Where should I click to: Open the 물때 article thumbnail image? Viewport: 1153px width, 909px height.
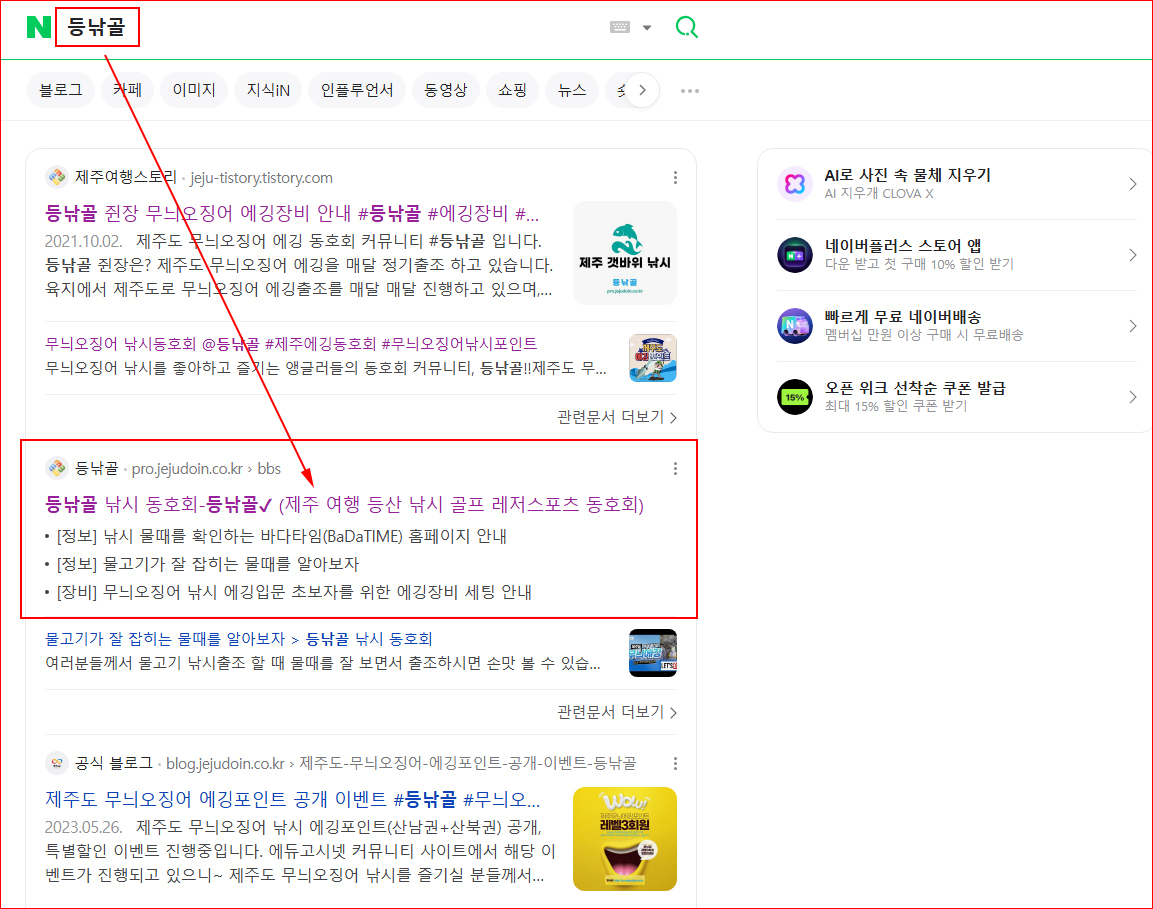point(652,652)
